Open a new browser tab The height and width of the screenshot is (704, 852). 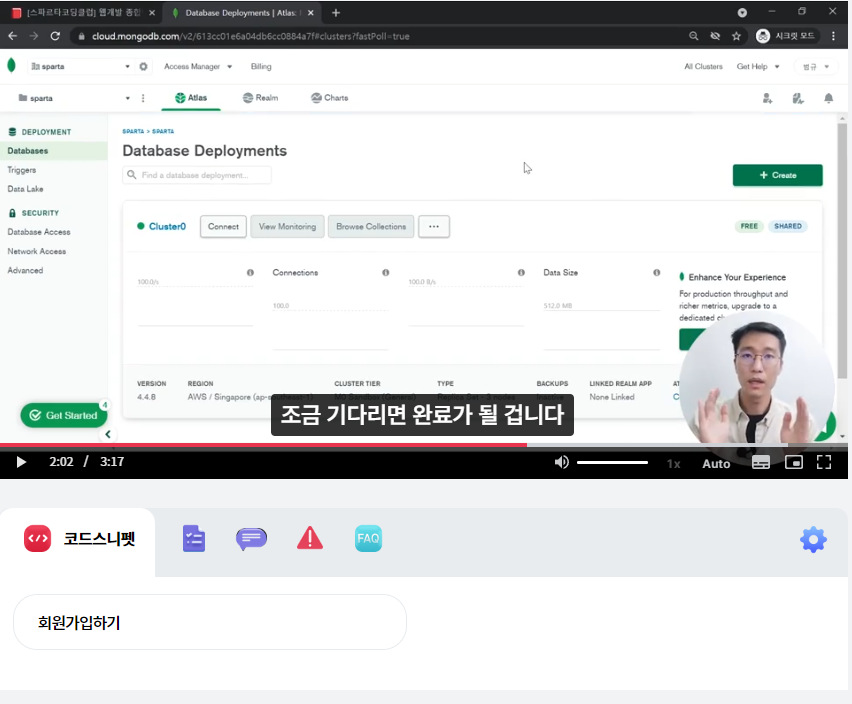click(x=336, y=12)
